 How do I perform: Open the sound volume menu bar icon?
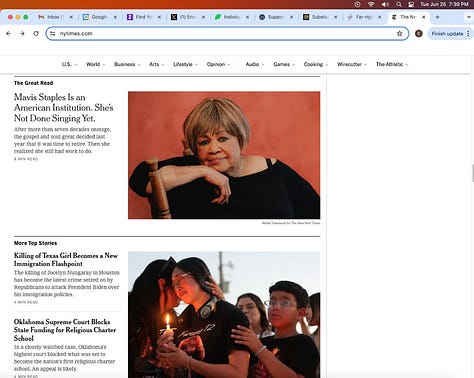385,4
